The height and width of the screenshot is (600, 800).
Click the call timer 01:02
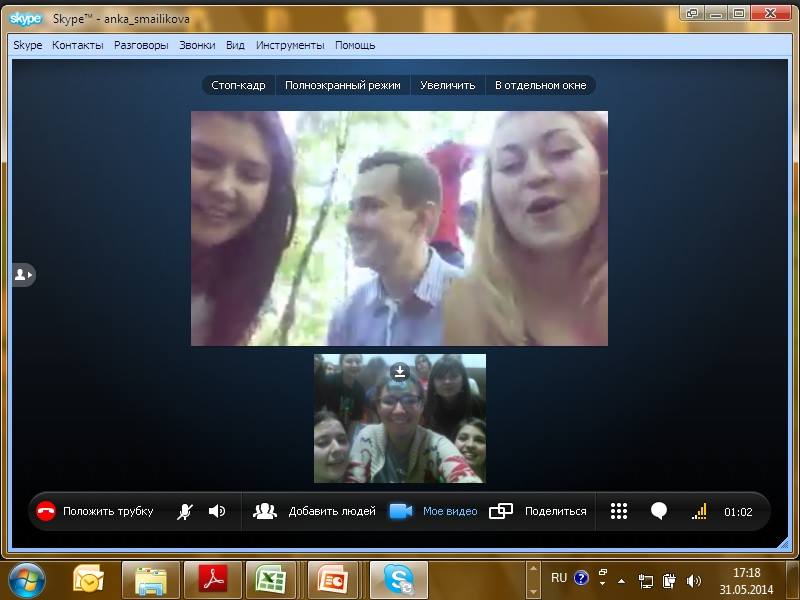pos(738,512)
